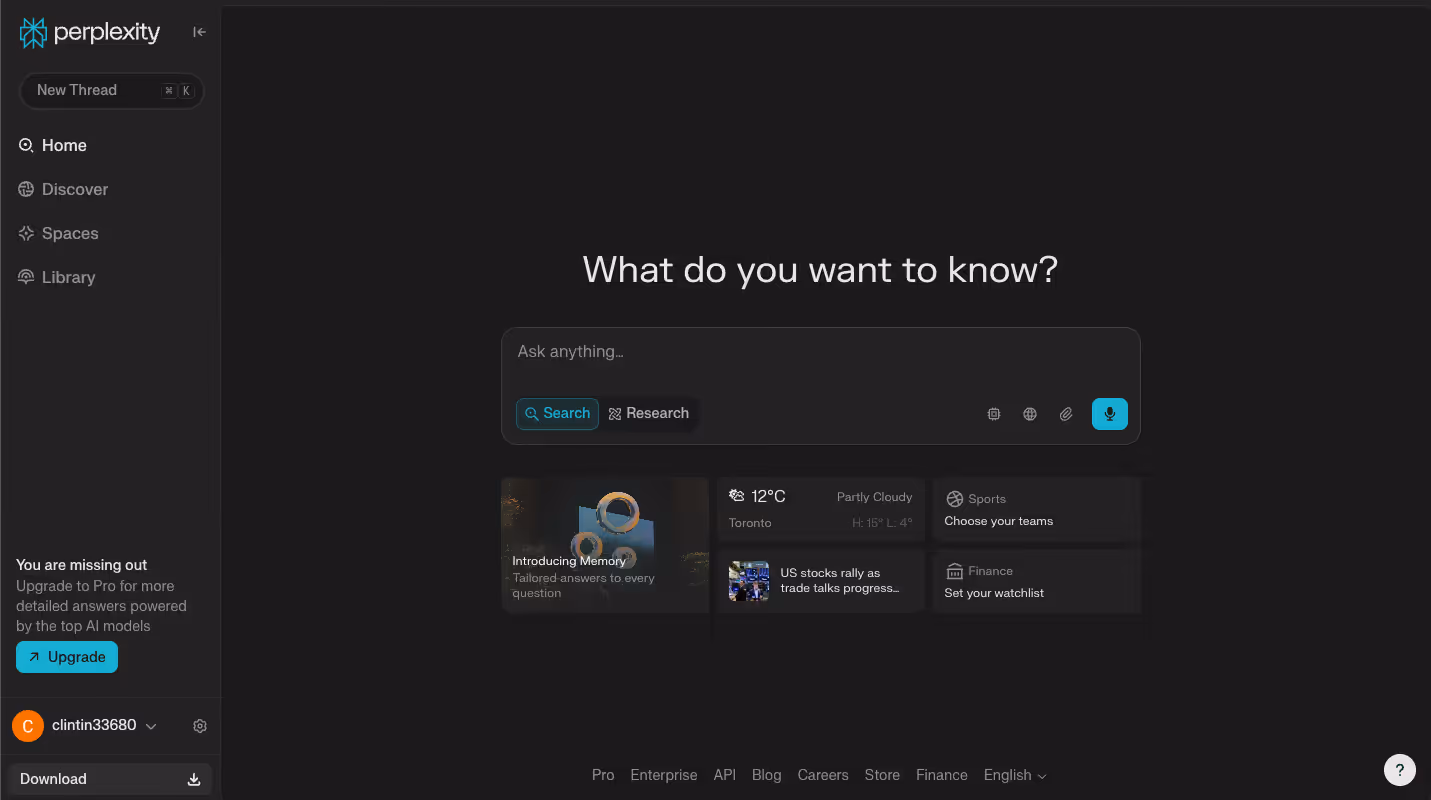
Task: Click the Perplexity logo
Action: click(88, 32)
